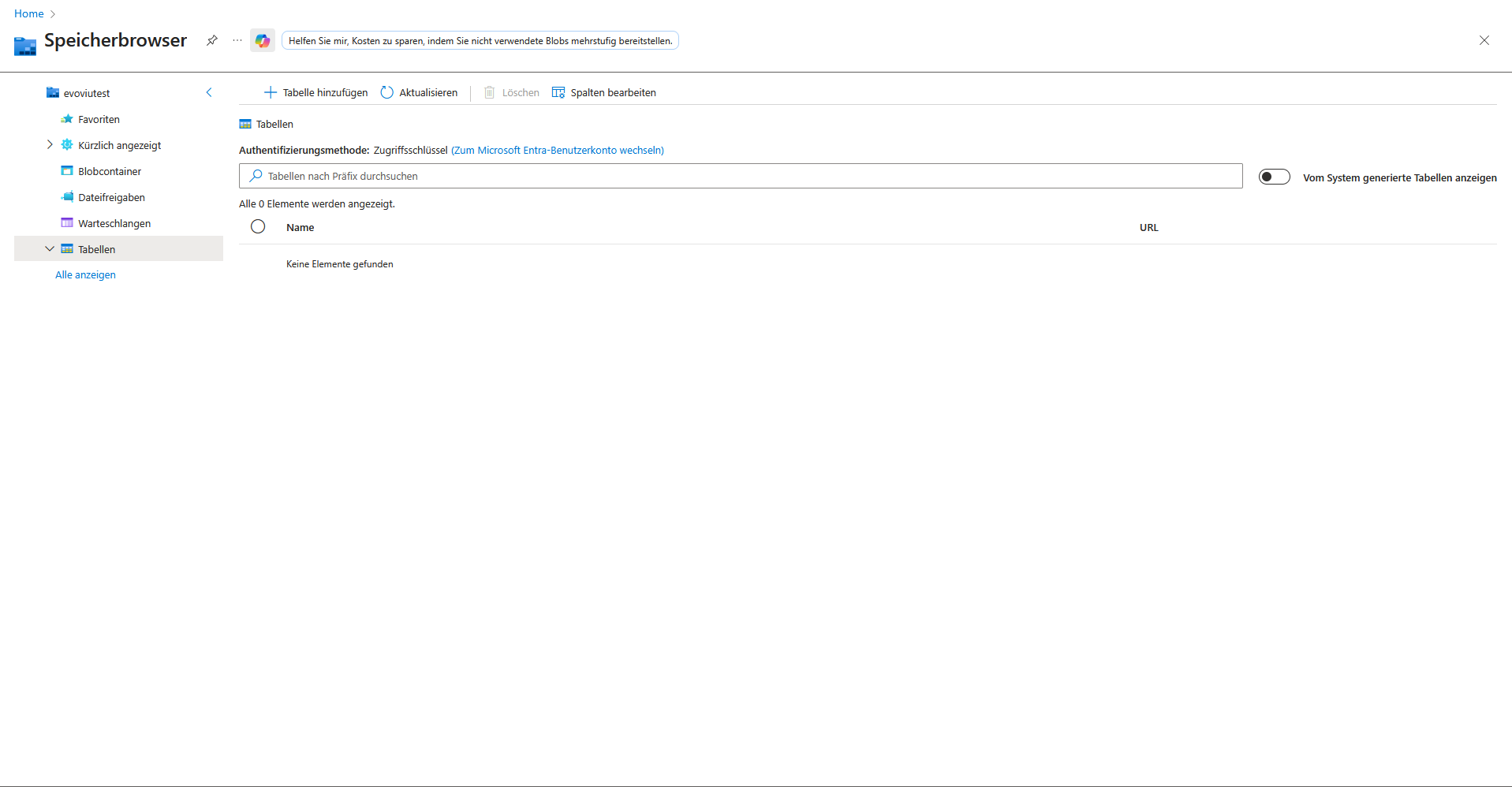Open the Copilot icon in header
Viewport: 1512px width, 787px height.
263,40
